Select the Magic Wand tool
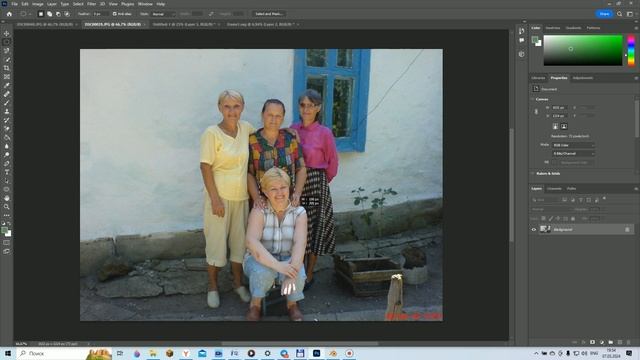Image resolution: width=640 pixels, height=360 pixels. click(7, 60)
